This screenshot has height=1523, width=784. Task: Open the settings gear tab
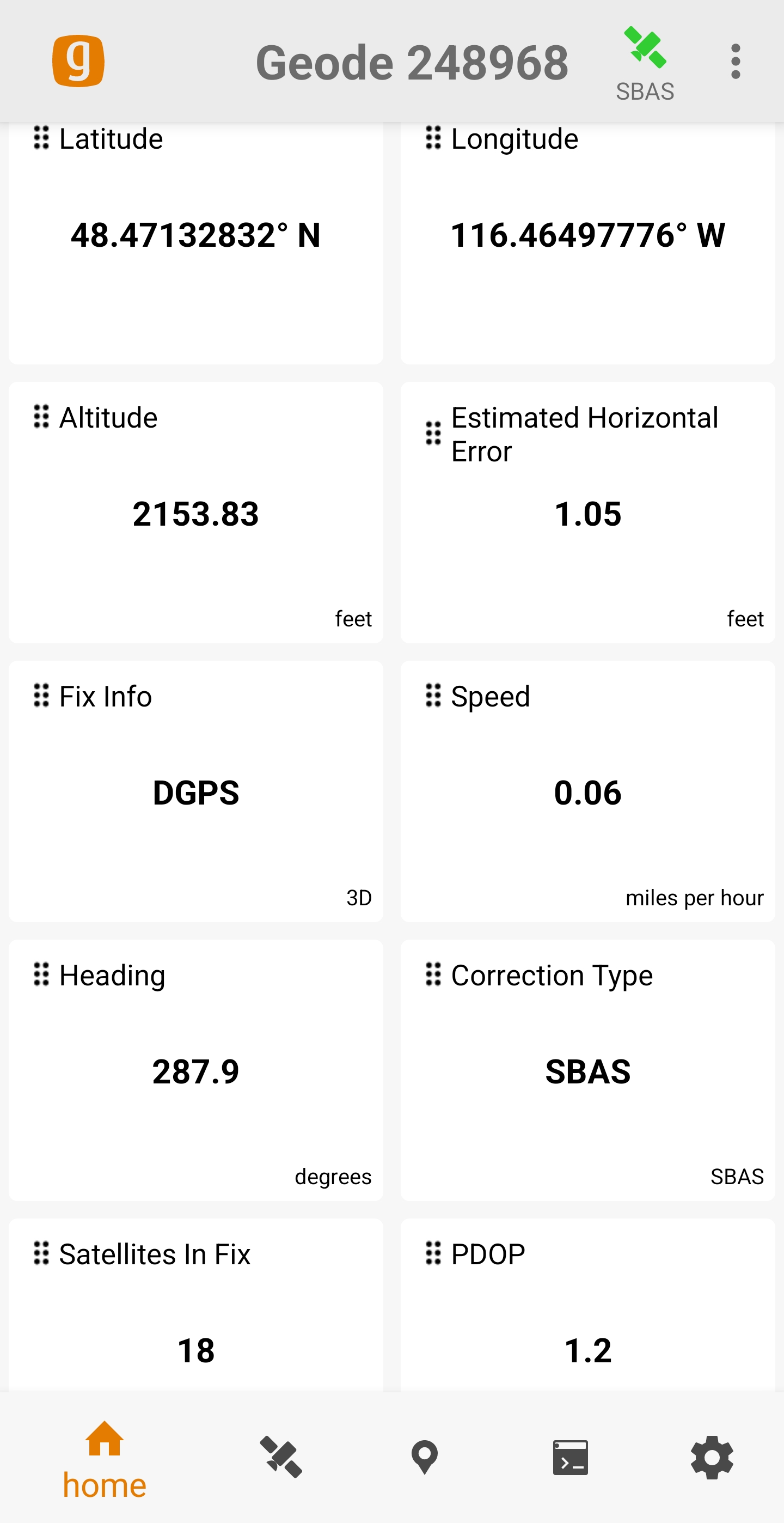click(x=712, y=1457)
